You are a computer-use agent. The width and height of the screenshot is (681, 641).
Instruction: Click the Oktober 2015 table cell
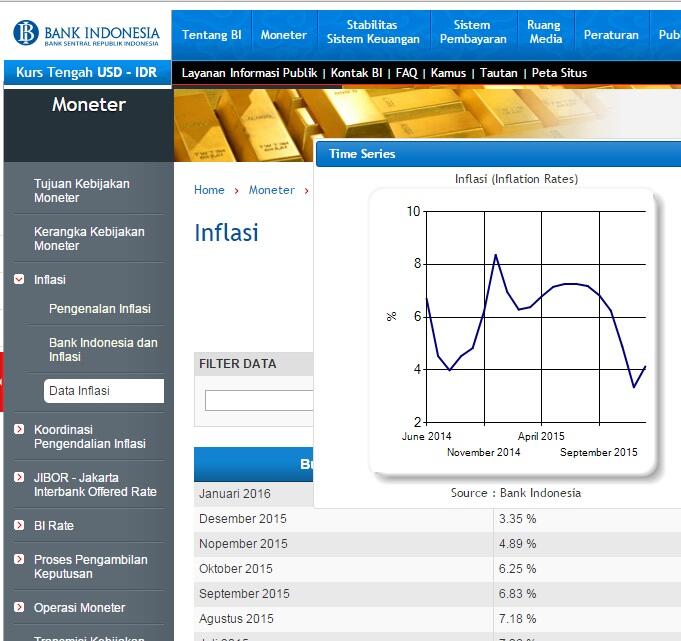pyautogui.click(x=344, y=568)
